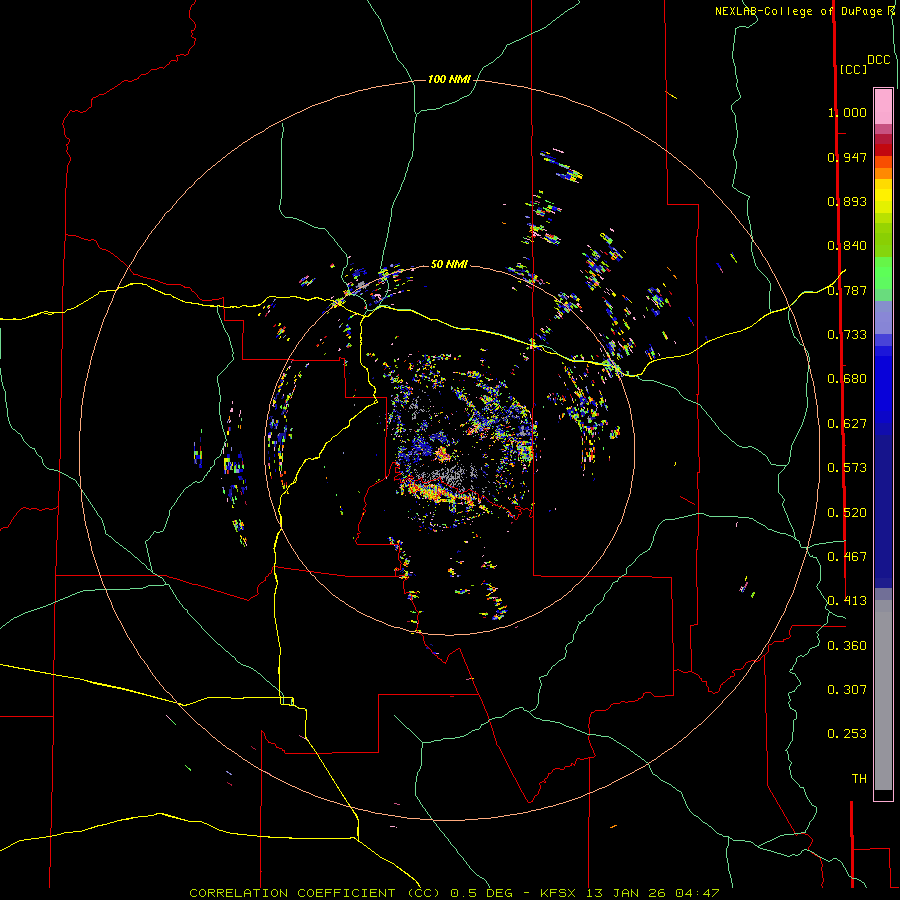
Task: Click the 1.000 legend value
Action: pyautogui.click(x=847, y=112)
